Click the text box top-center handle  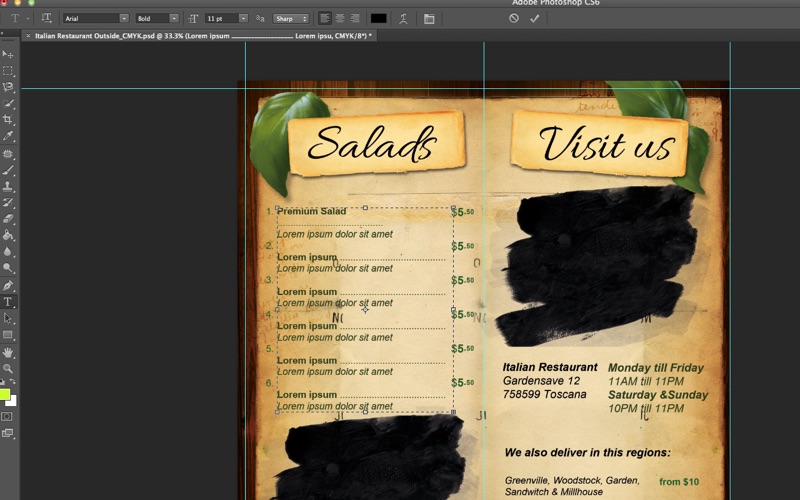coord(365,208)
